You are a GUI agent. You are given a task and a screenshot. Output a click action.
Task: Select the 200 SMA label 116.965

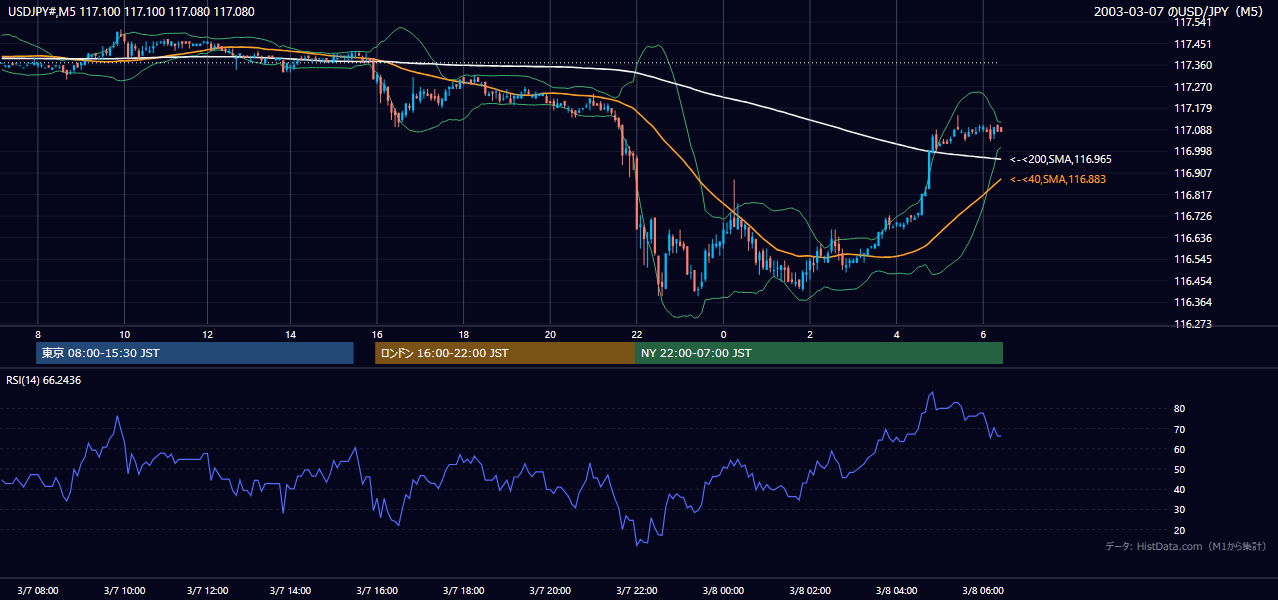1060,159
